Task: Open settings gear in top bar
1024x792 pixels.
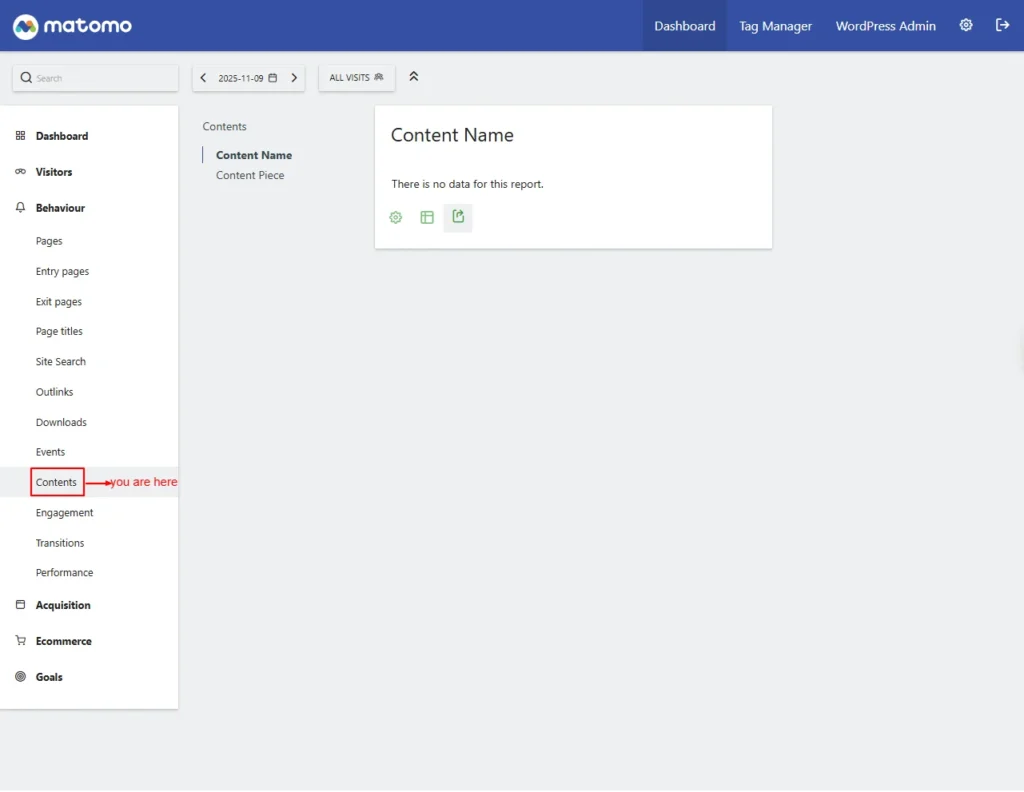Action: coord(966,26)
